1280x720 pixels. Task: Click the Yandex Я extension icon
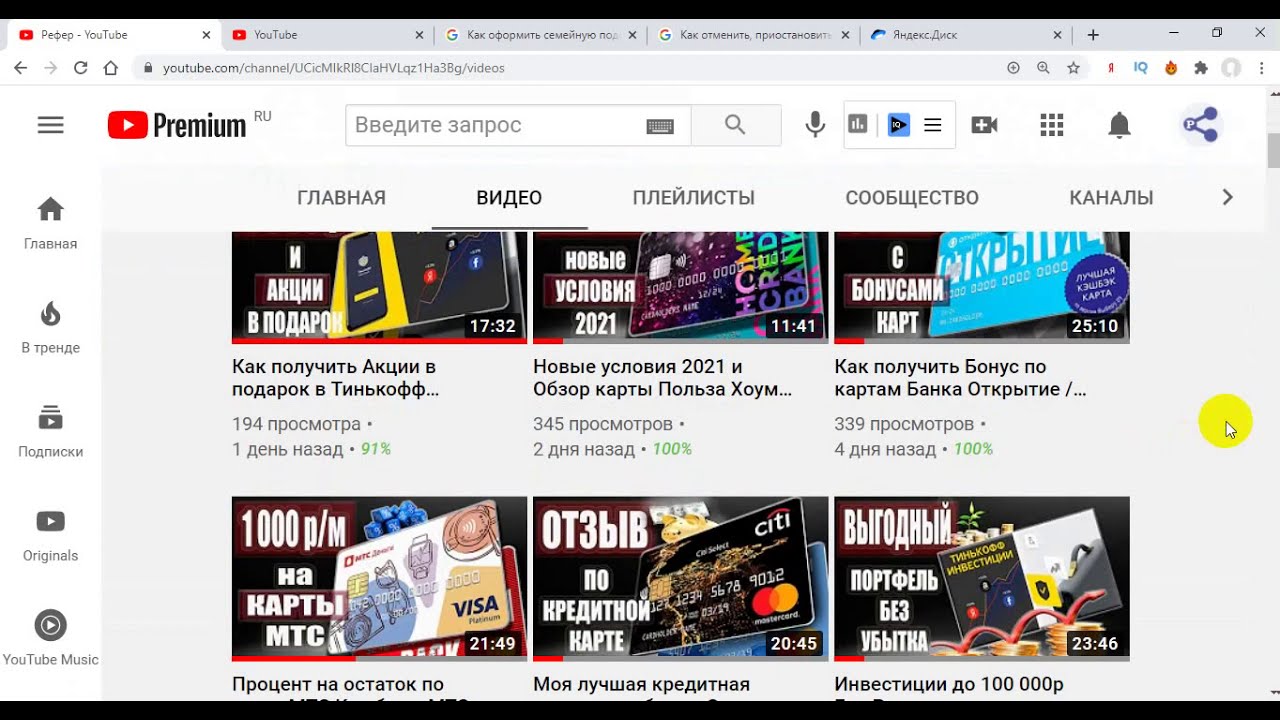click(x=1111, y=68)
